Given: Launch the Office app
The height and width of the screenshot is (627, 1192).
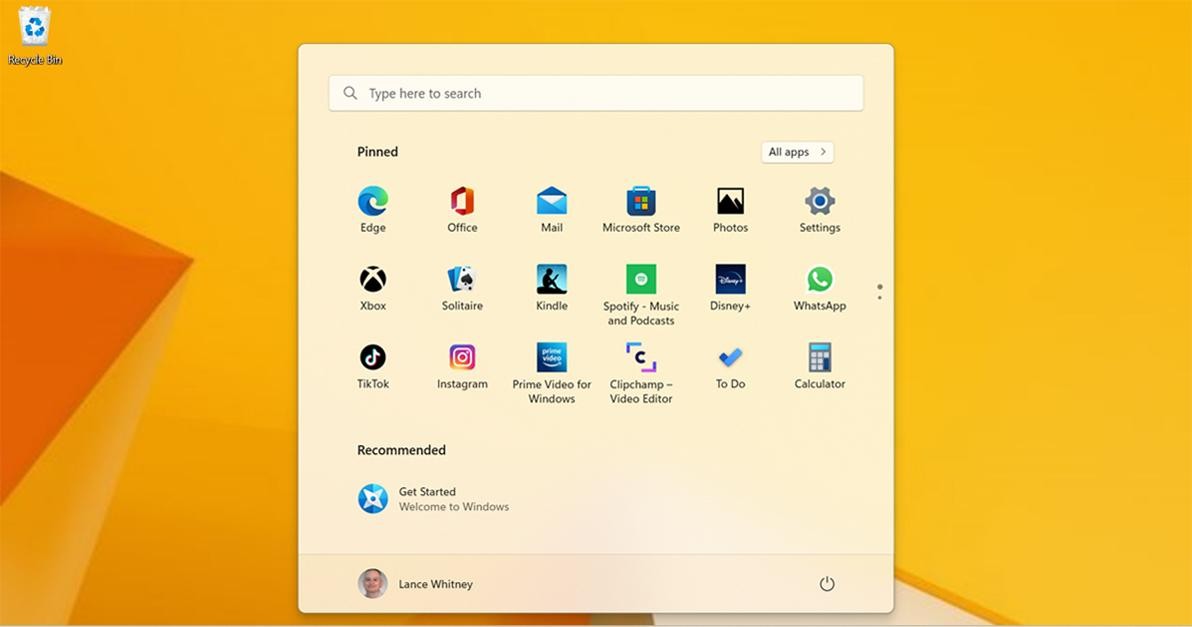Looking at the screenshot, I should tap(462, 209).
